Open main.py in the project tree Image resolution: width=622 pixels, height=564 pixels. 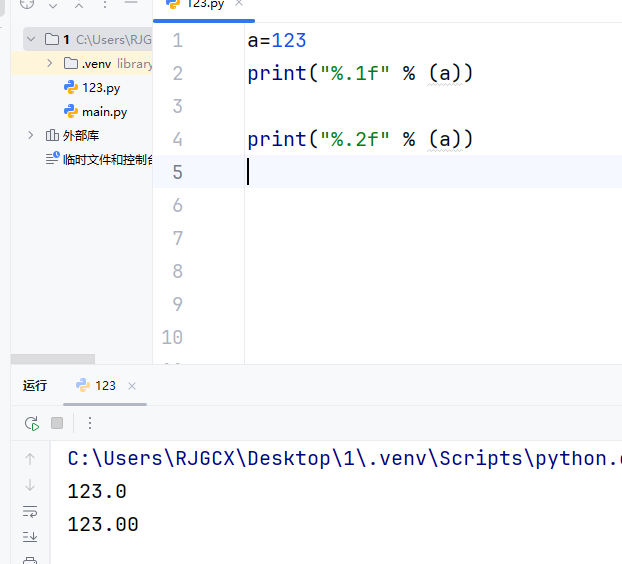tap(104, 112)
